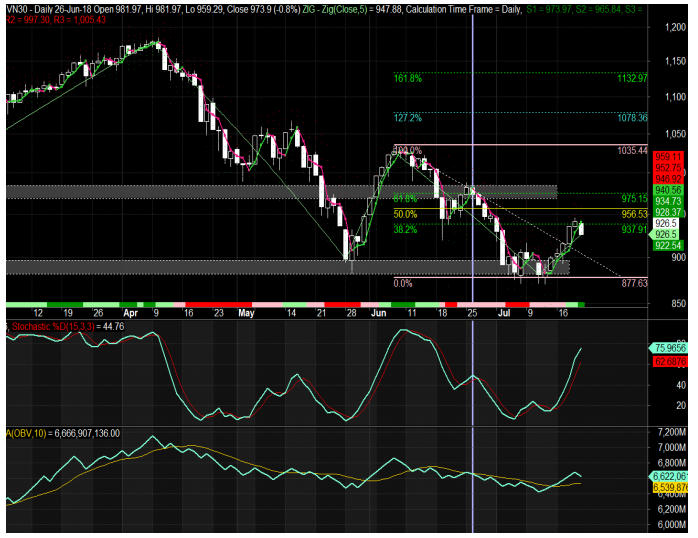The width and height of the screenshot is (698, 538).
Task: Click the green 940.56 support price tag
Action: click(x=668, y=190)
